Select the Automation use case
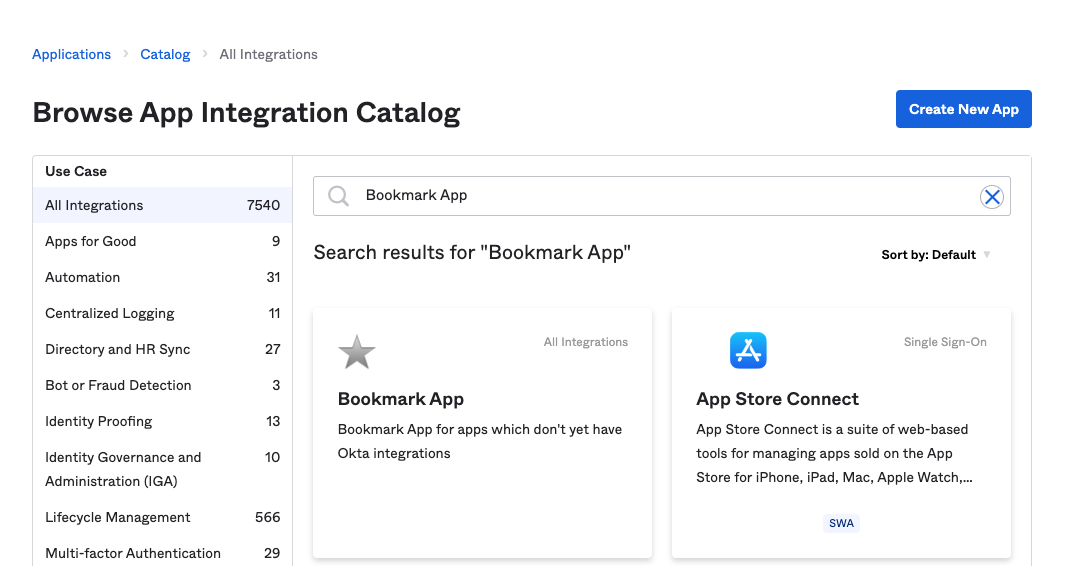Screen dimensions: 1069x566 [x=162, y=278]
